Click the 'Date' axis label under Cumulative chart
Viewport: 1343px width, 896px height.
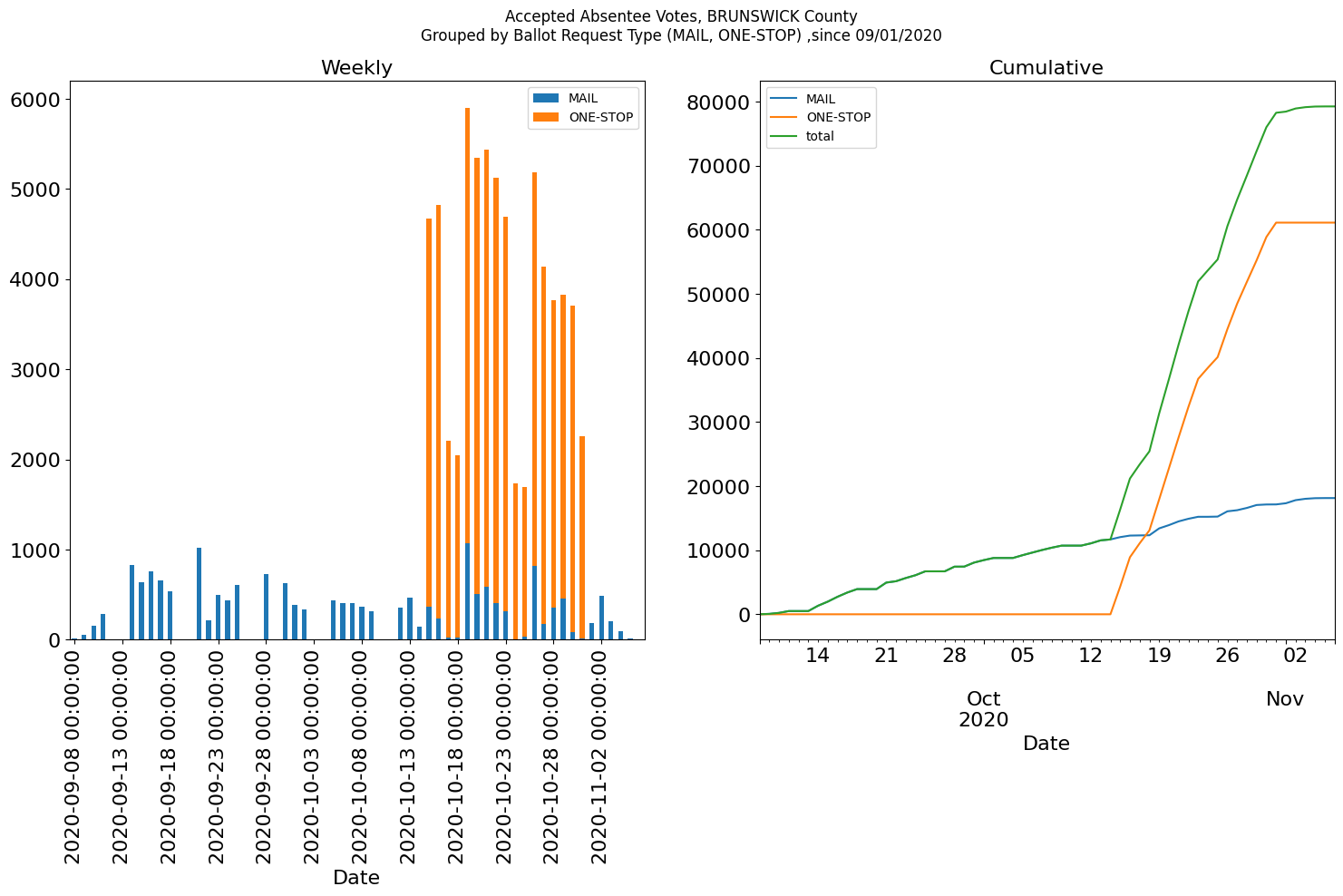coord(1046,744)
